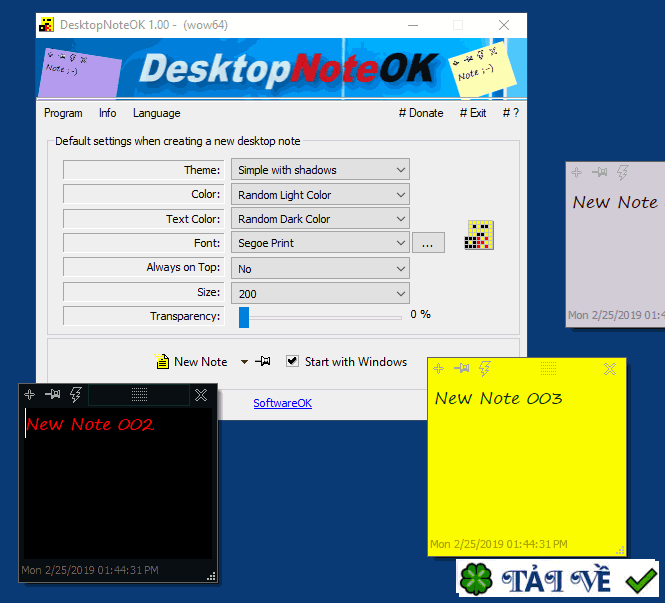
Task: Click the drag grip on black note 002
Action: 139,395
